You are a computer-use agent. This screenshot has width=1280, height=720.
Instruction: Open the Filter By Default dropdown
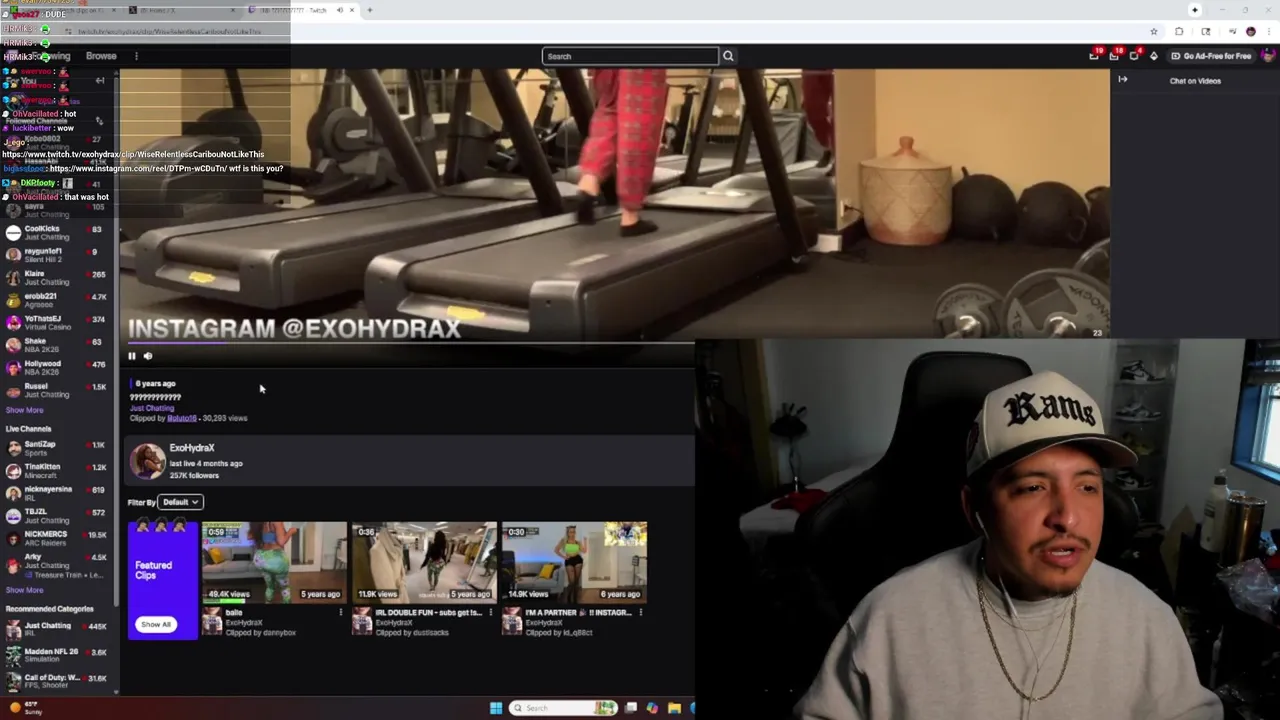coord(181,502)
